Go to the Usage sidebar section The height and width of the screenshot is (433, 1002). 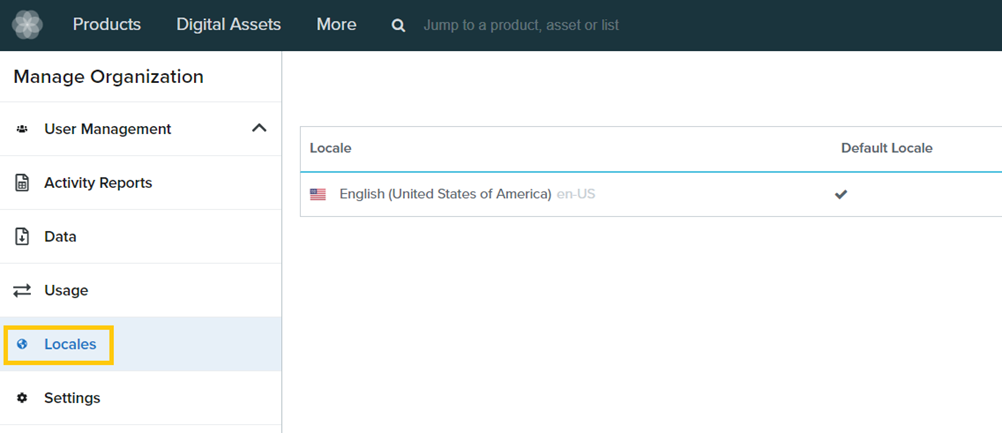(141, 291)
